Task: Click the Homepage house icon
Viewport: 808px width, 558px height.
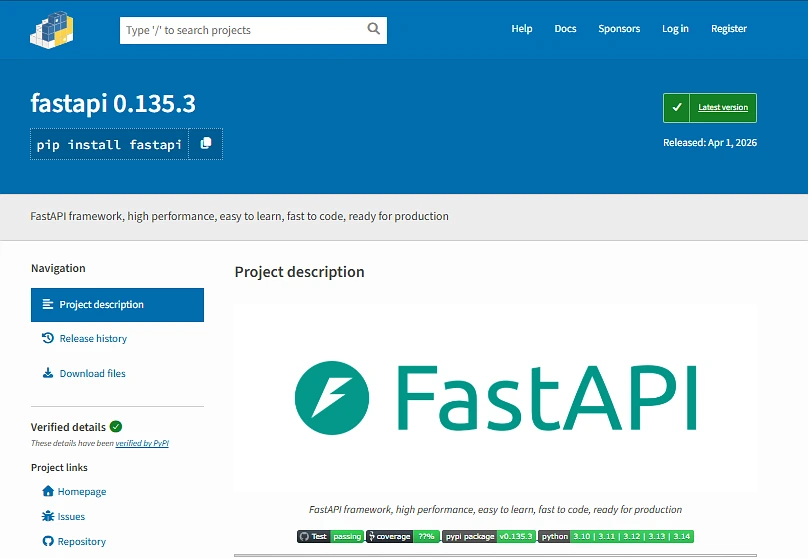Action: click(x=48, y=491)
